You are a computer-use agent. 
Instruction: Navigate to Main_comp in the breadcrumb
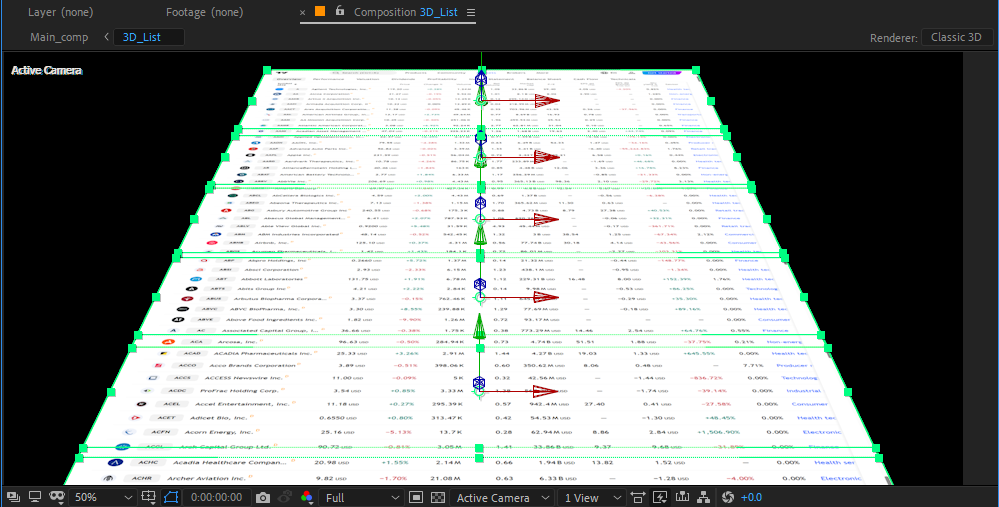click(59, 37)
